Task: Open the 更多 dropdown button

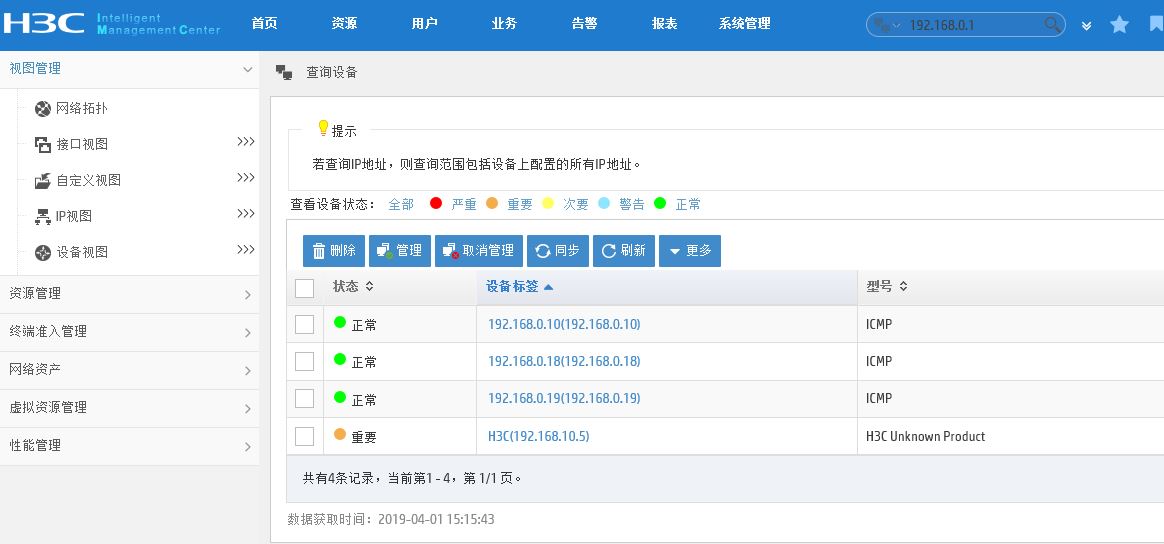Action: point(690,251)
